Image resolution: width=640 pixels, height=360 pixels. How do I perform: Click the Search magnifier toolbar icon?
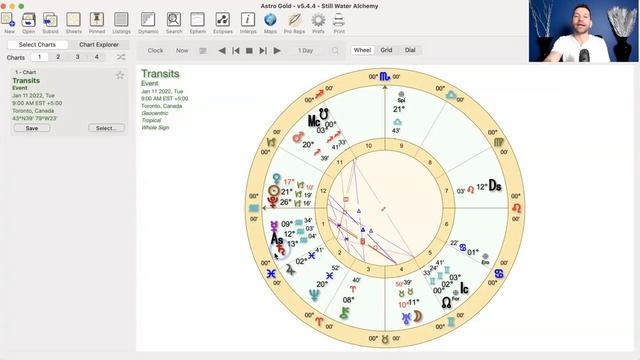click(x=174, y=20)
